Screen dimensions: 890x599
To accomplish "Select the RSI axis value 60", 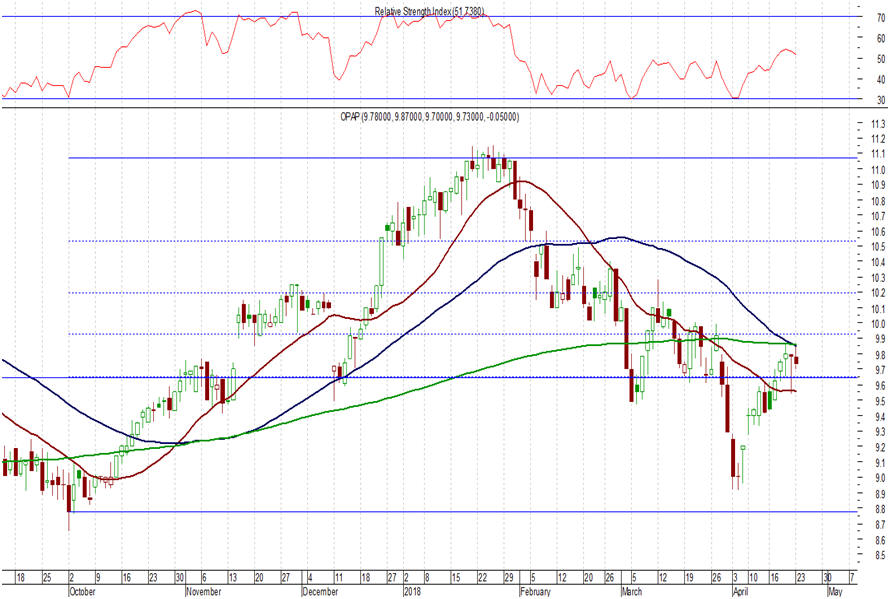I will click(881, 39).
